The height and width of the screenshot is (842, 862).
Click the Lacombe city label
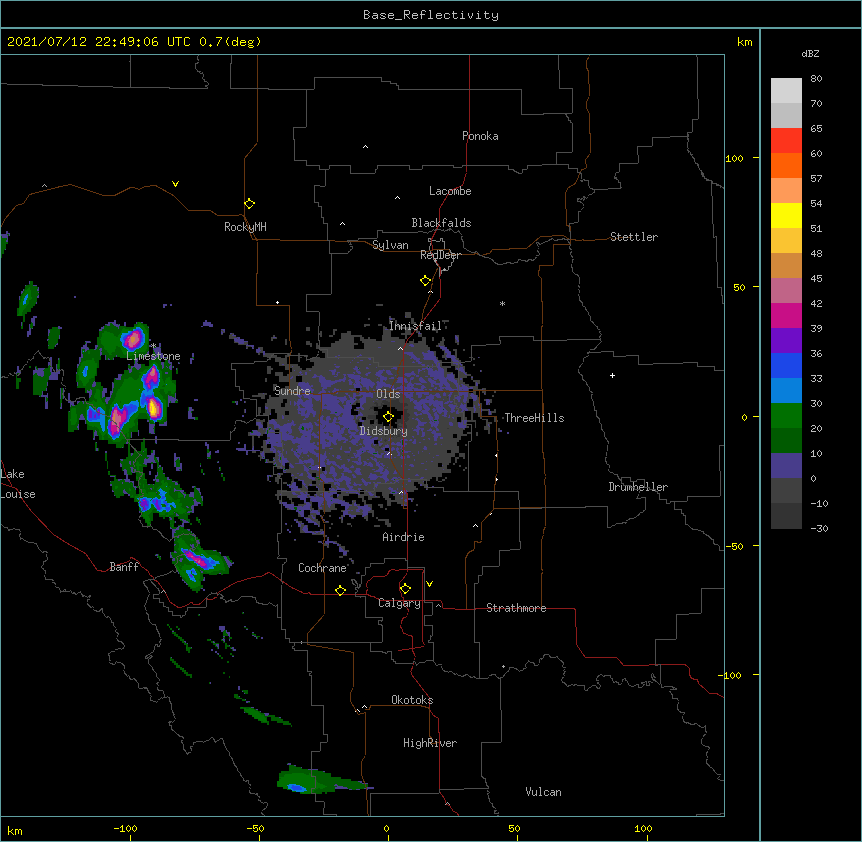[450, 191]
